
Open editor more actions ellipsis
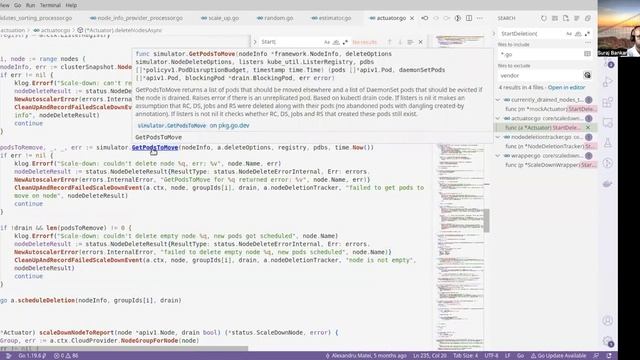point(480,18)
